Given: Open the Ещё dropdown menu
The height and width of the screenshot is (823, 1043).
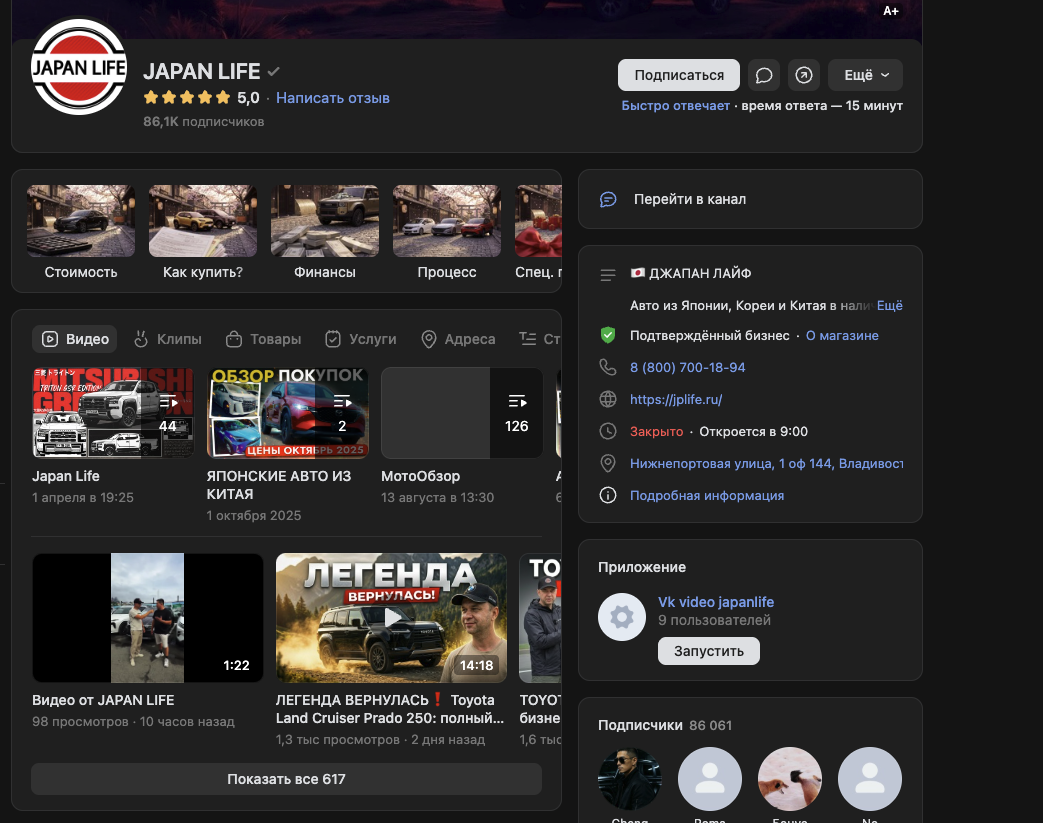Looking at the screenshot, I should pyautogui.click(x=865, y=75).
